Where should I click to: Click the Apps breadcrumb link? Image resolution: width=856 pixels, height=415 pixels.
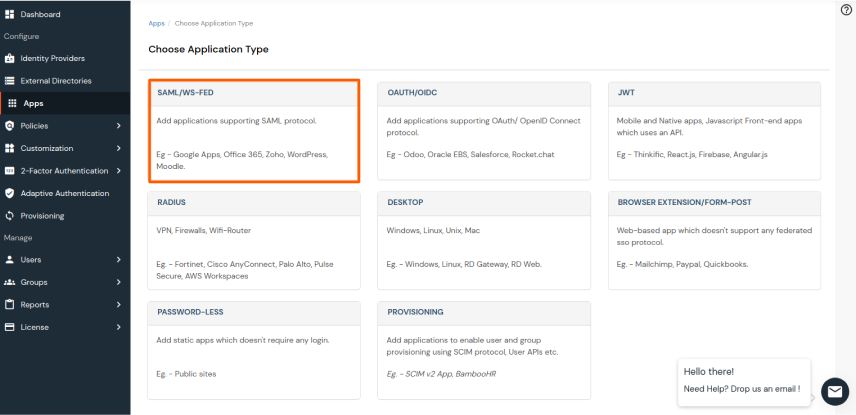[156, 23]
